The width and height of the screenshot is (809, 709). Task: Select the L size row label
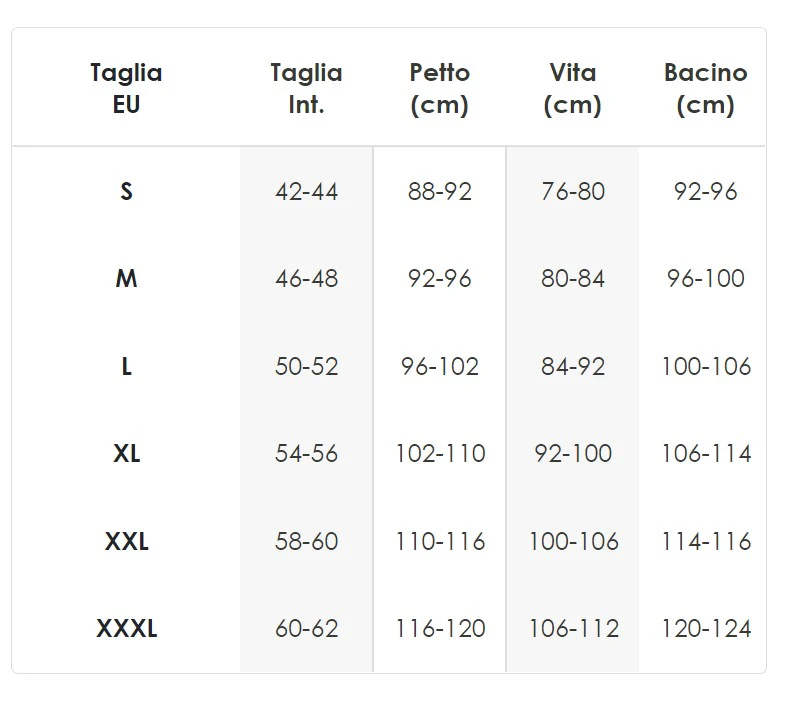click(x=126, y=366)
